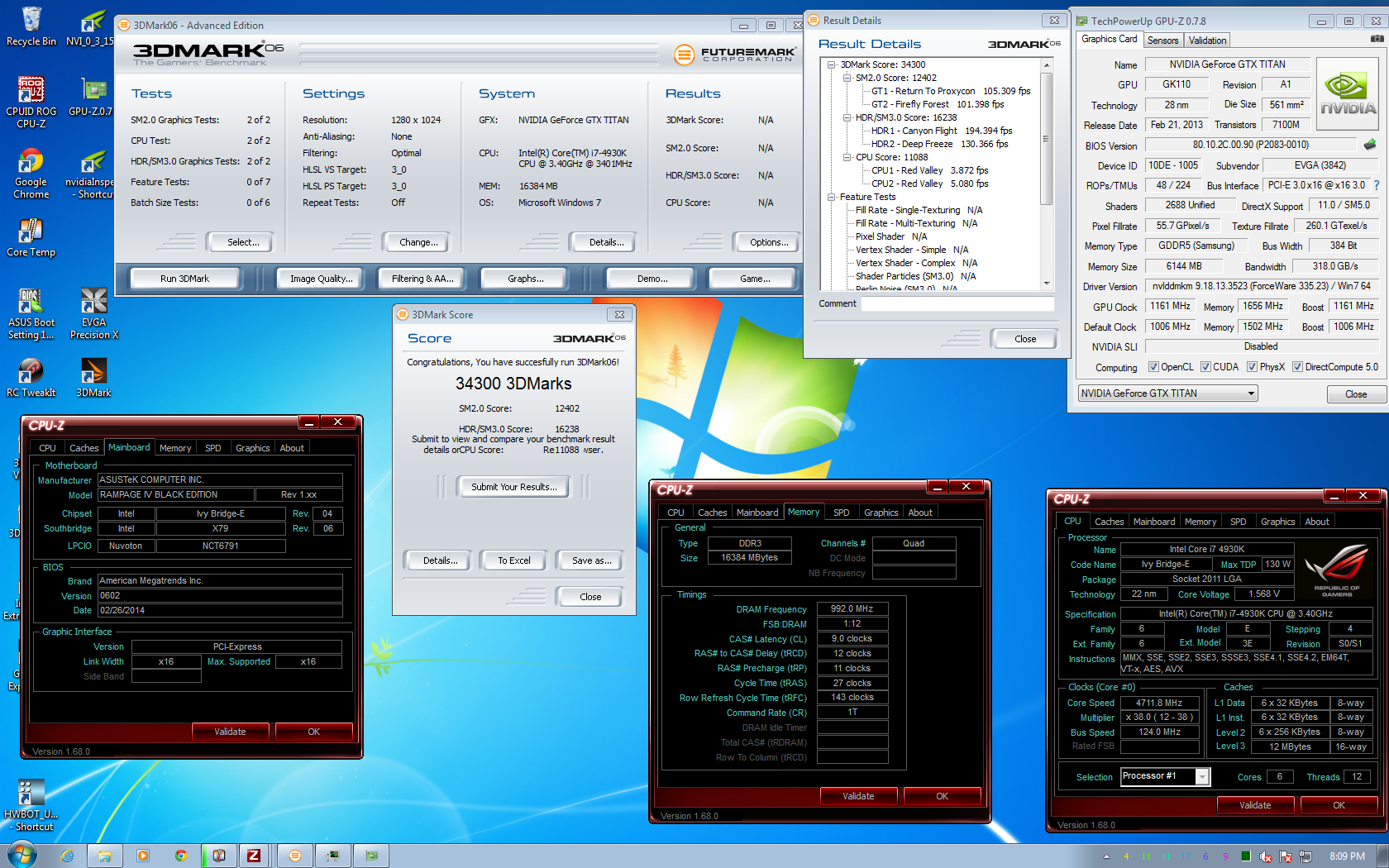Open the Recycle Bin desktop icon
Image resolution: width=1389 pixels, height=868 pixels.
pos(31,26)
